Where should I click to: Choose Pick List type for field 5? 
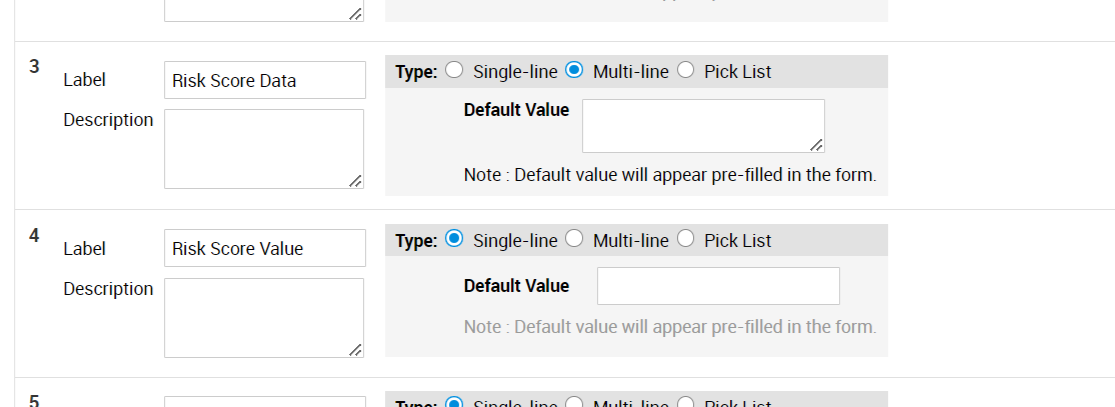tap(686, 402)
